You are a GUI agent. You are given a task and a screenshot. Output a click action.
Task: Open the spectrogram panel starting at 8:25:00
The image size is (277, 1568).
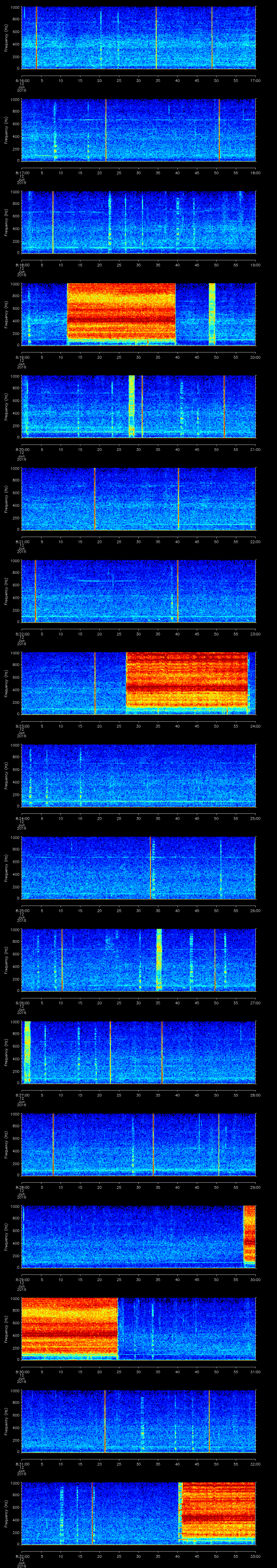[x=139, y=868]
